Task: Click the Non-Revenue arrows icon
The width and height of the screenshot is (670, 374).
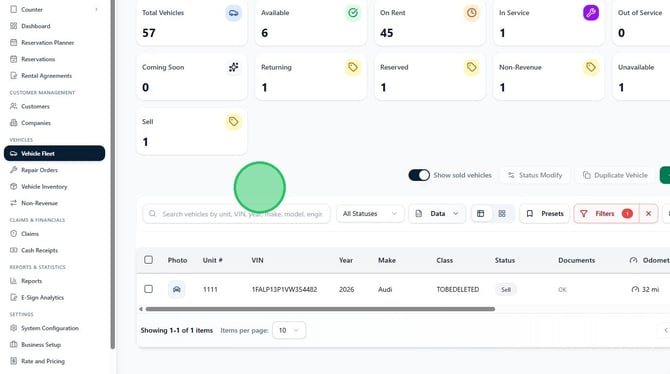Action: pos(14,203)
